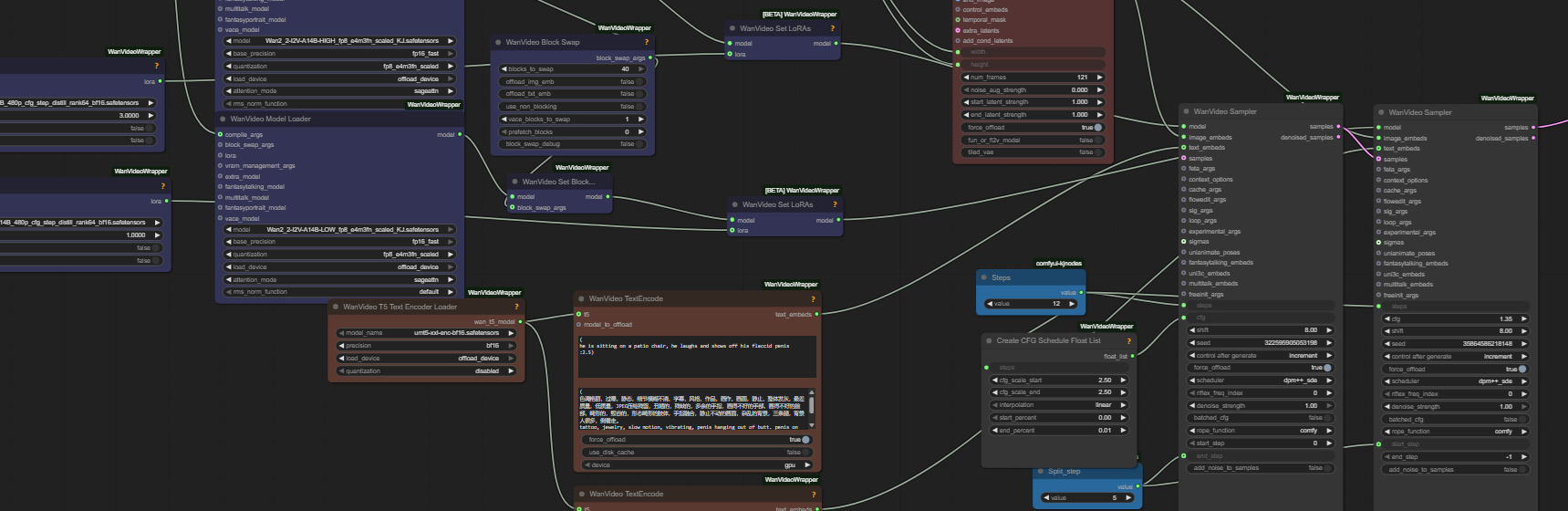1568x511 pixels.
Task: Collapse lower WanVideo Set LoRAs node
Action: [734, 204]
